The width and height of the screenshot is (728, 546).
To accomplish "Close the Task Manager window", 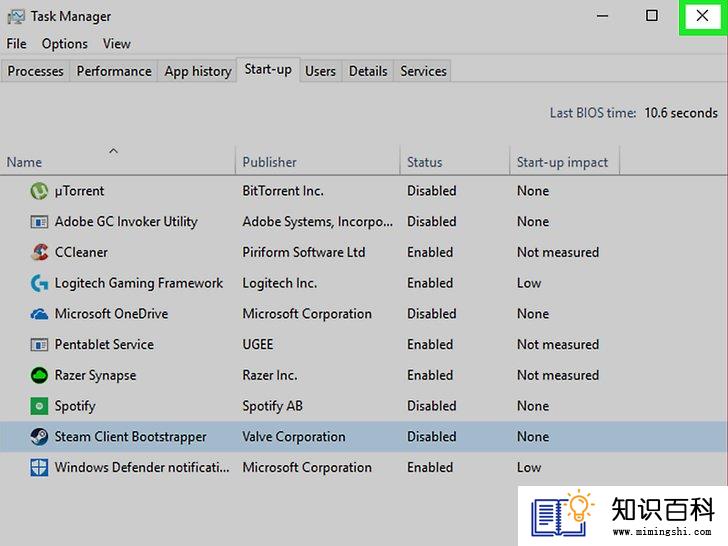I will click(x=702, y=16).
